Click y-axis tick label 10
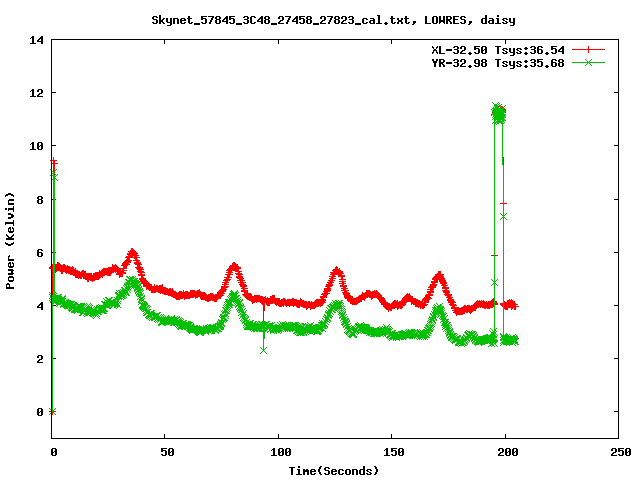Screen dimensions: 640x480 tap(36, 146)
